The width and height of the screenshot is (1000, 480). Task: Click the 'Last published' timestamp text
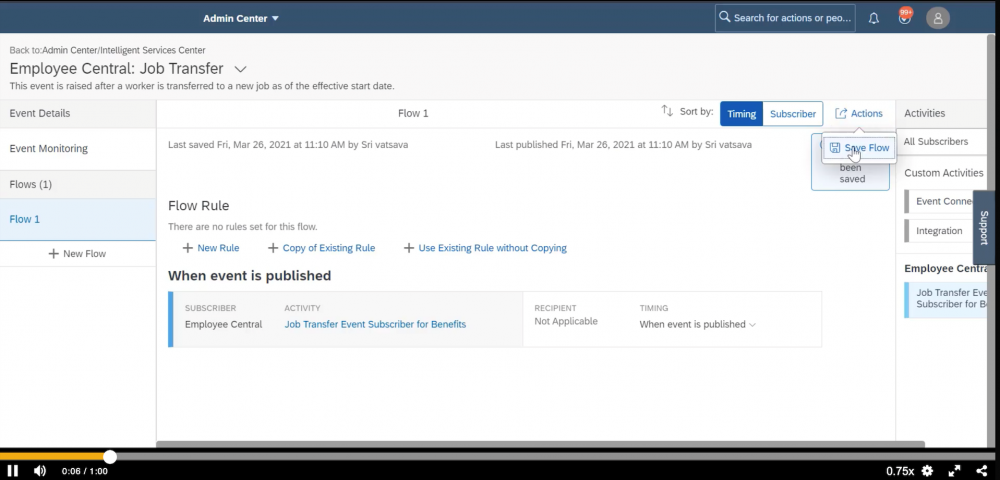pyautogui.click(x=623, y=145)
